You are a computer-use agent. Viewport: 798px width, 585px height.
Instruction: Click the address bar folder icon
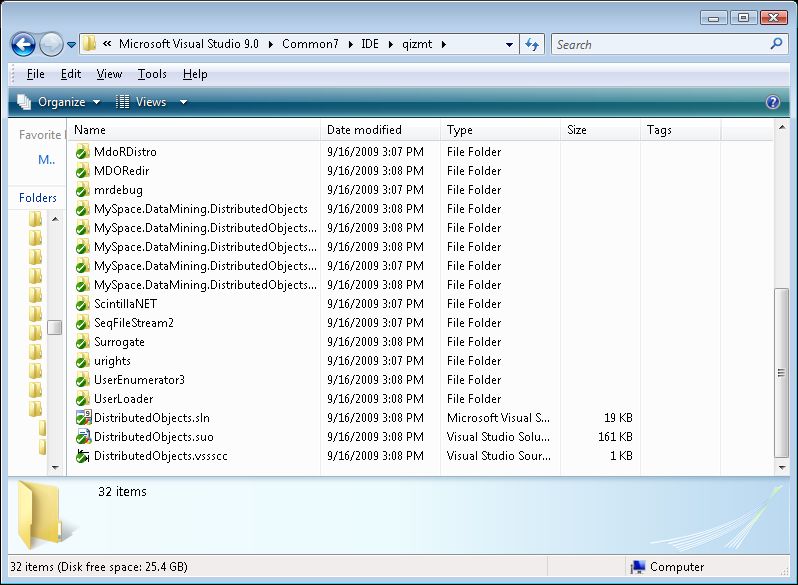pos(89,44)
